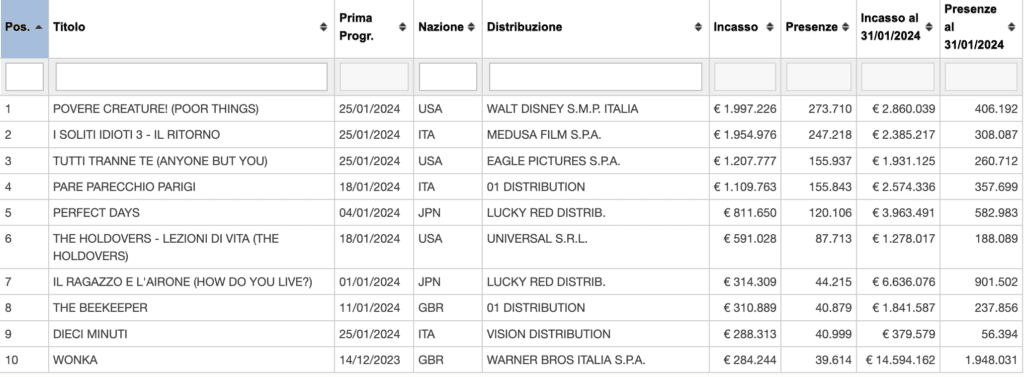Screen dimensions: 1024x377
Task: Click Distribuzione column sort arrows
Action: pos(698,27)
